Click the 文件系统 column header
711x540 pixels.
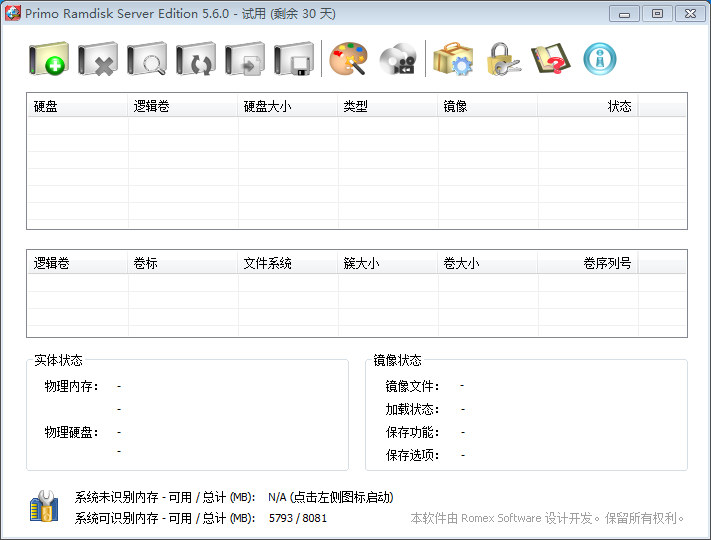pyautogui.click(x=287, y=263)
